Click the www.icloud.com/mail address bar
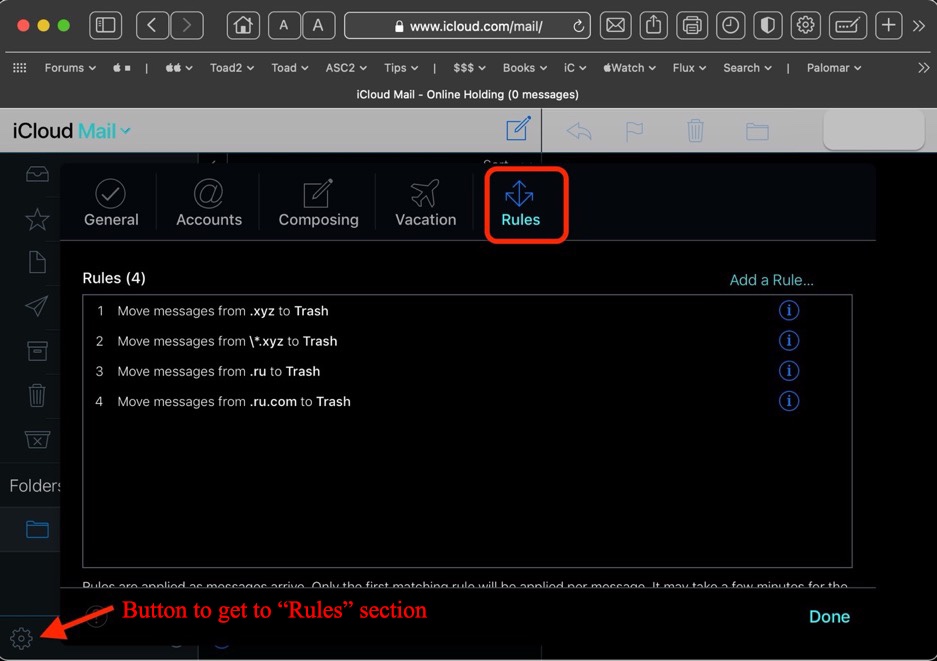The height and width of the screenshot is (661, 937). 467,26
